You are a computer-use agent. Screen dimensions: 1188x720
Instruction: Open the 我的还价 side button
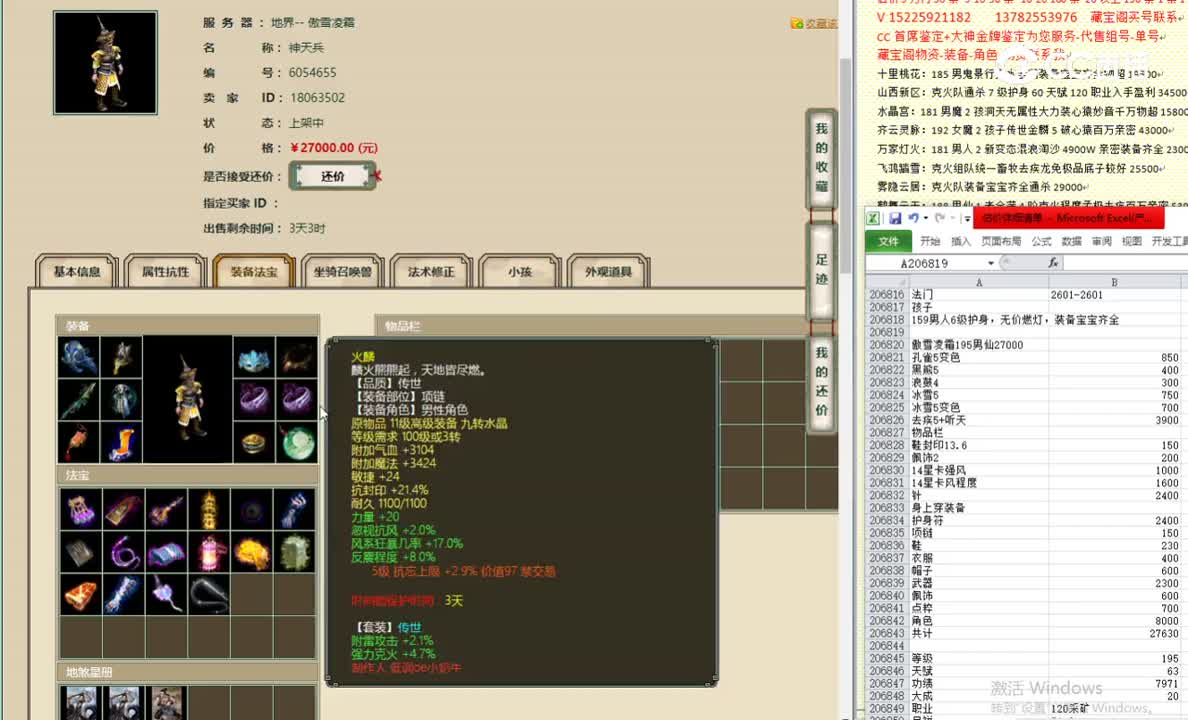(x=821, y=382)
